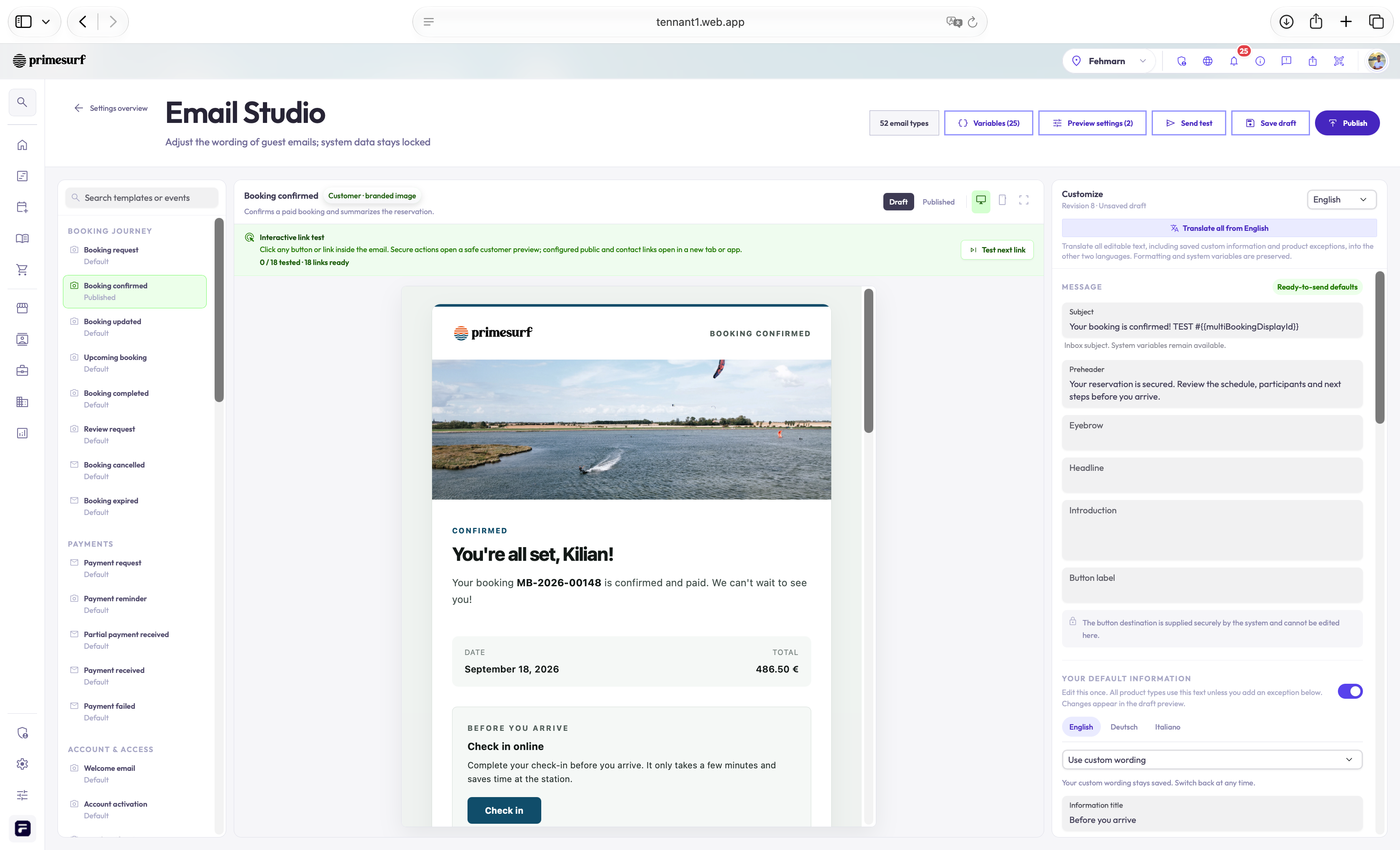Open the Variables (25) panel
The image size is (1400, 850).
(x=988, y=123)
